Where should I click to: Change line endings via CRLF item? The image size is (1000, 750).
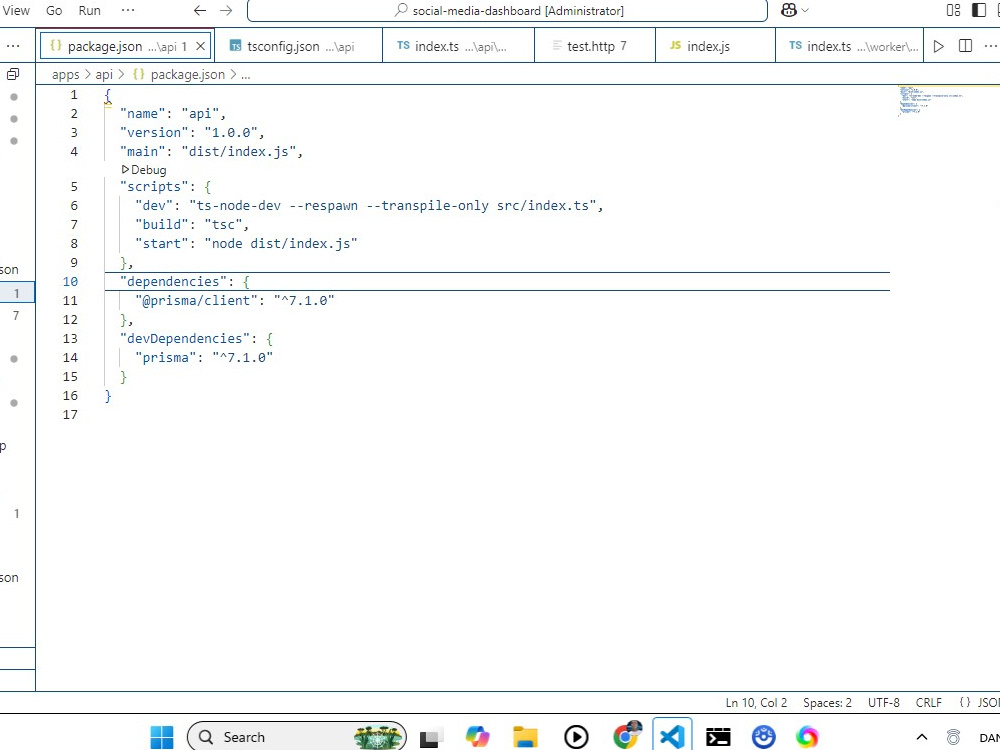coord(929,702)
